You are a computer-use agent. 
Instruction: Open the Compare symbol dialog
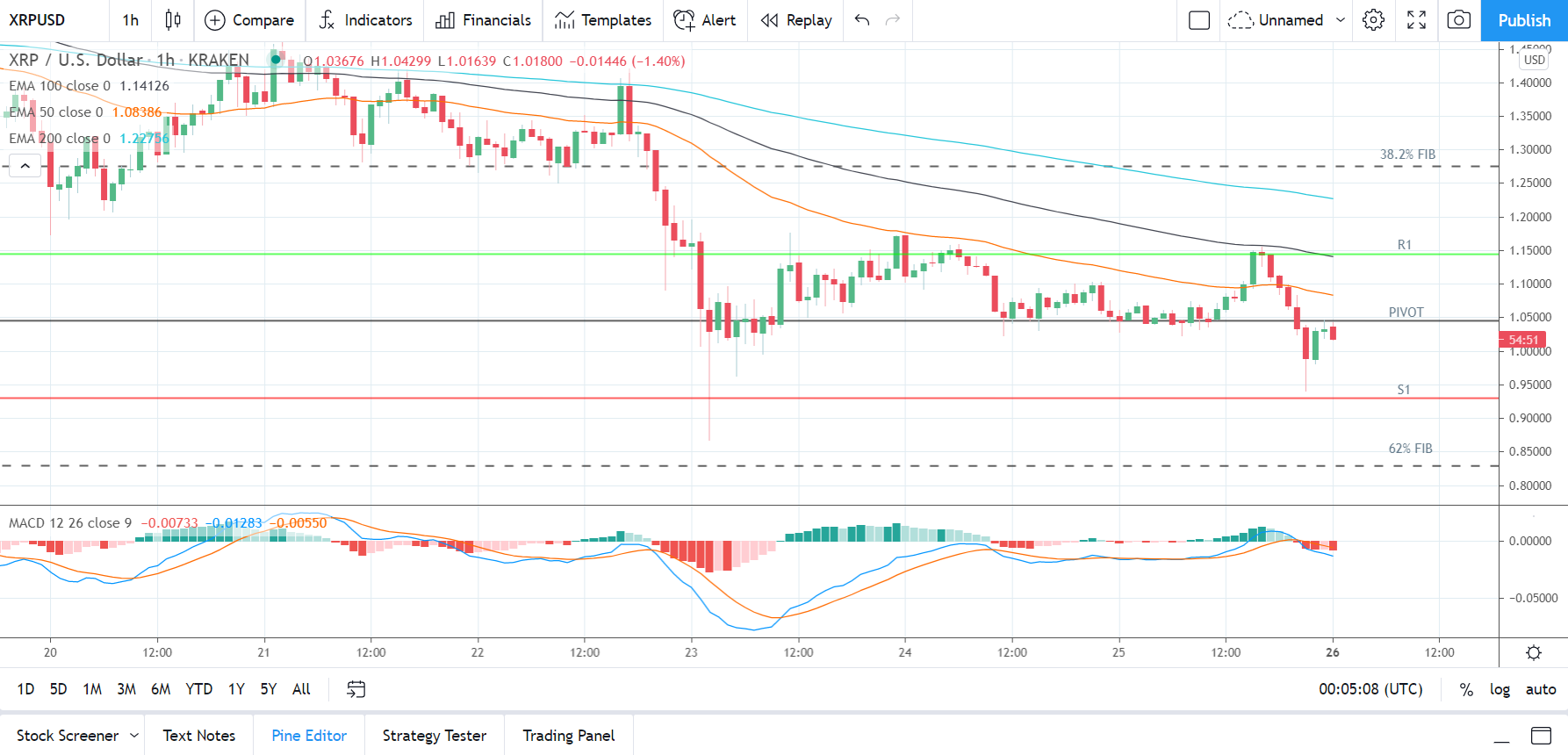tap(249, 20)
